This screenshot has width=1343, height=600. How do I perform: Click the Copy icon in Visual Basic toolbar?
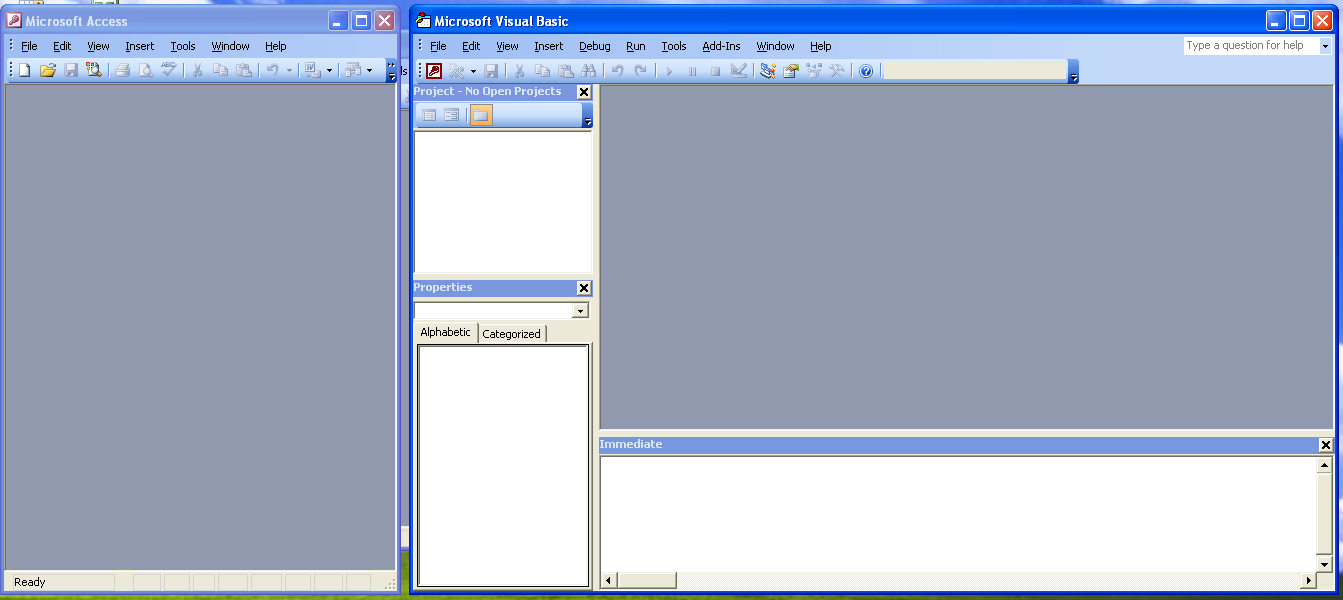(542, 70)
